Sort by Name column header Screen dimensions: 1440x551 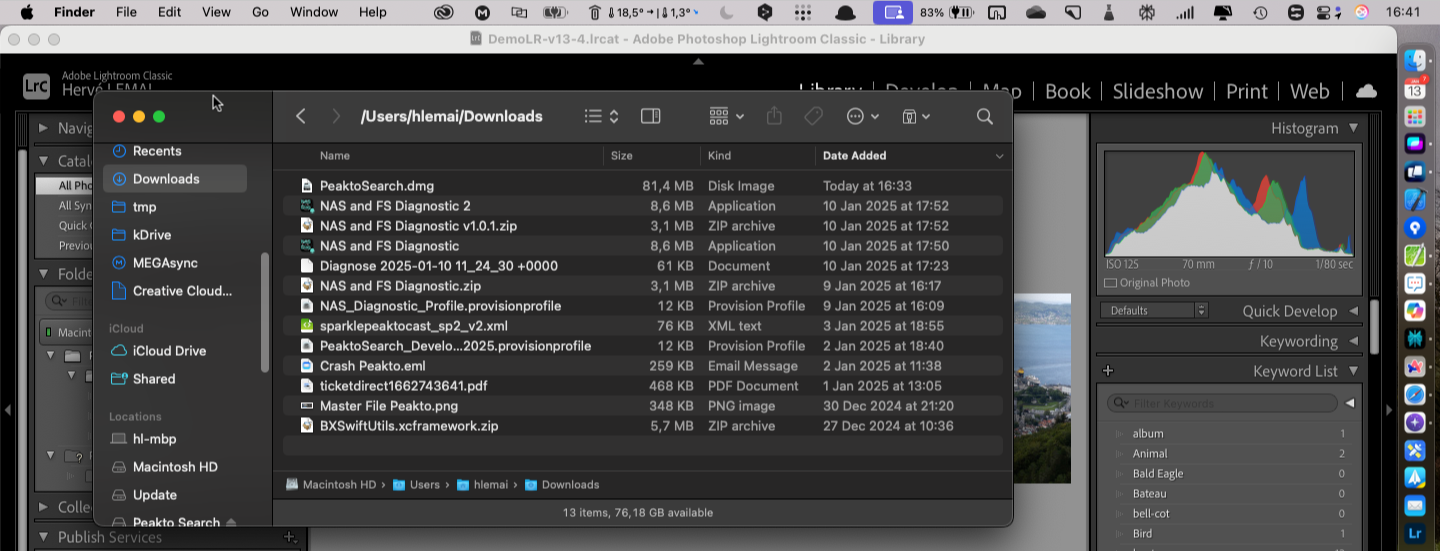(335, 156)
